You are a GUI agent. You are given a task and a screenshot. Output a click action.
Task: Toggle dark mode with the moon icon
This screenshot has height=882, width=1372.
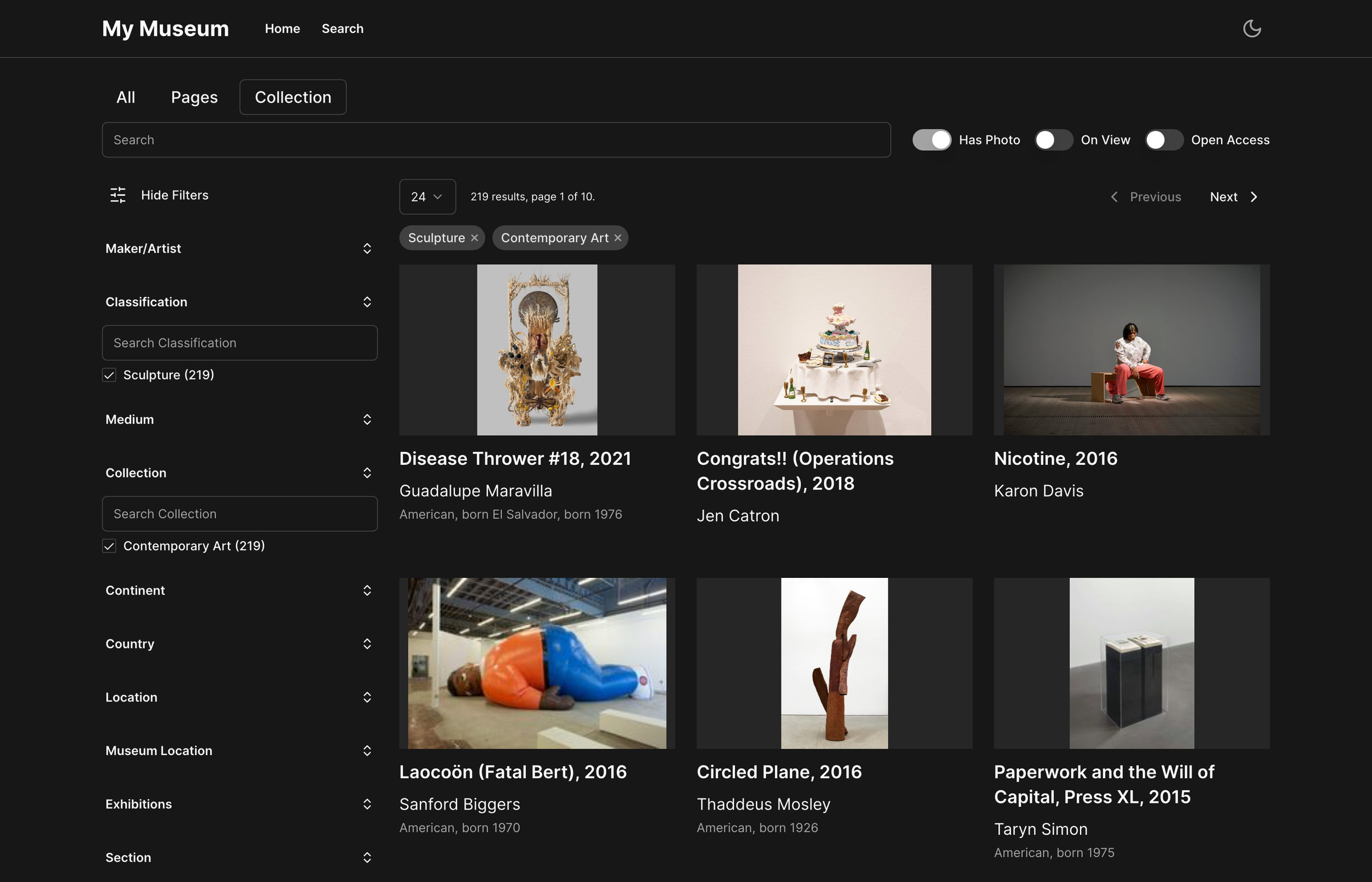point(1252,28)
